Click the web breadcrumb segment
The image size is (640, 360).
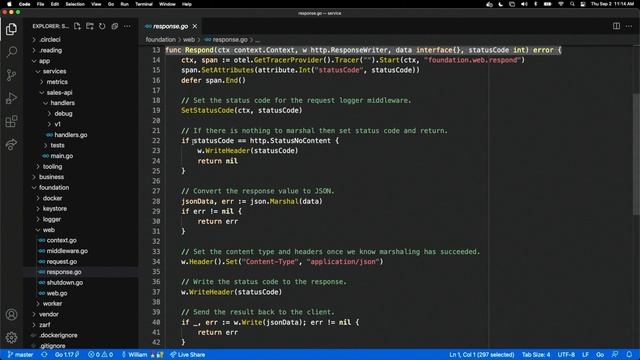pos(189,40)
